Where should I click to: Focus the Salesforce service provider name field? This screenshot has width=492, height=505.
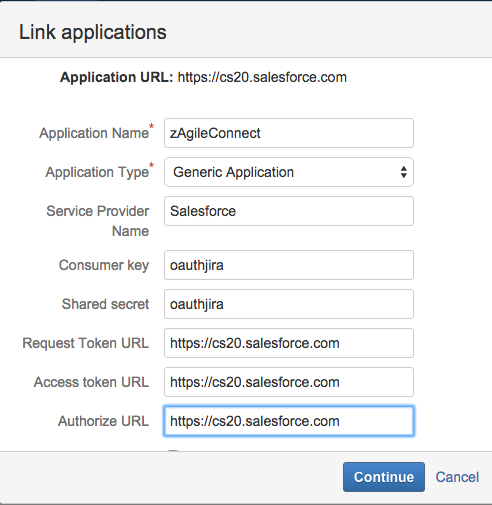tap(289, 211)
